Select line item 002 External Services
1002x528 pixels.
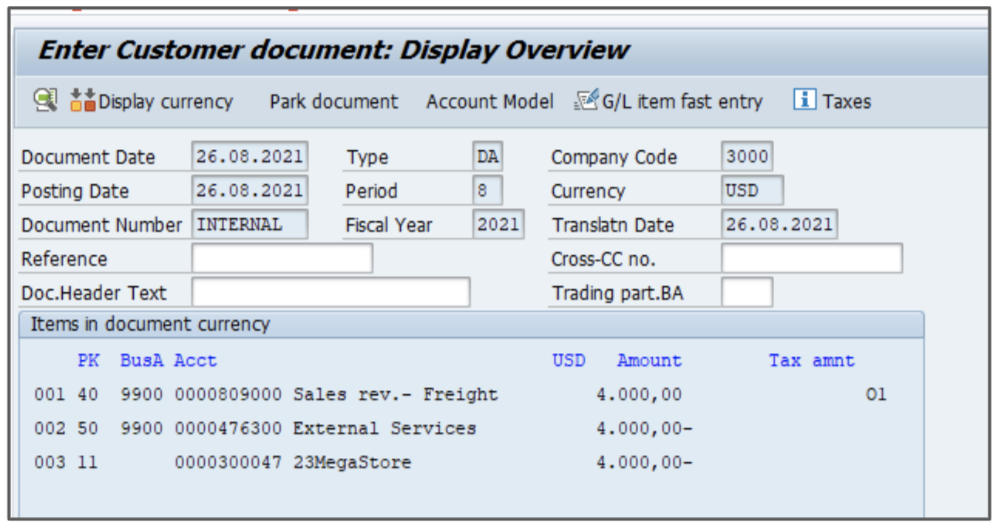384,429
